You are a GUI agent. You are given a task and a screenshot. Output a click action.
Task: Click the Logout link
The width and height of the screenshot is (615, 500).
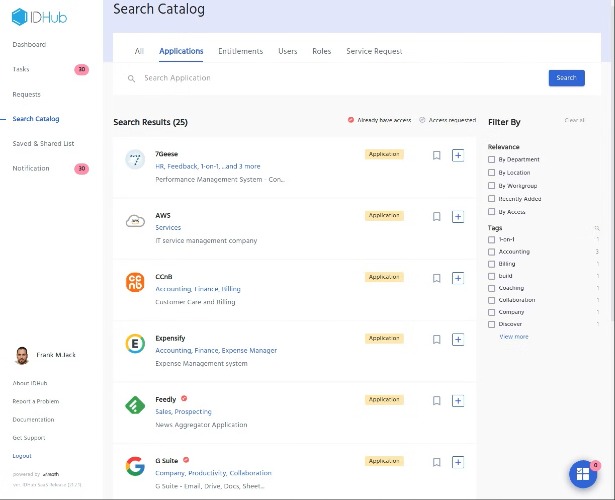tap(22, 456)
